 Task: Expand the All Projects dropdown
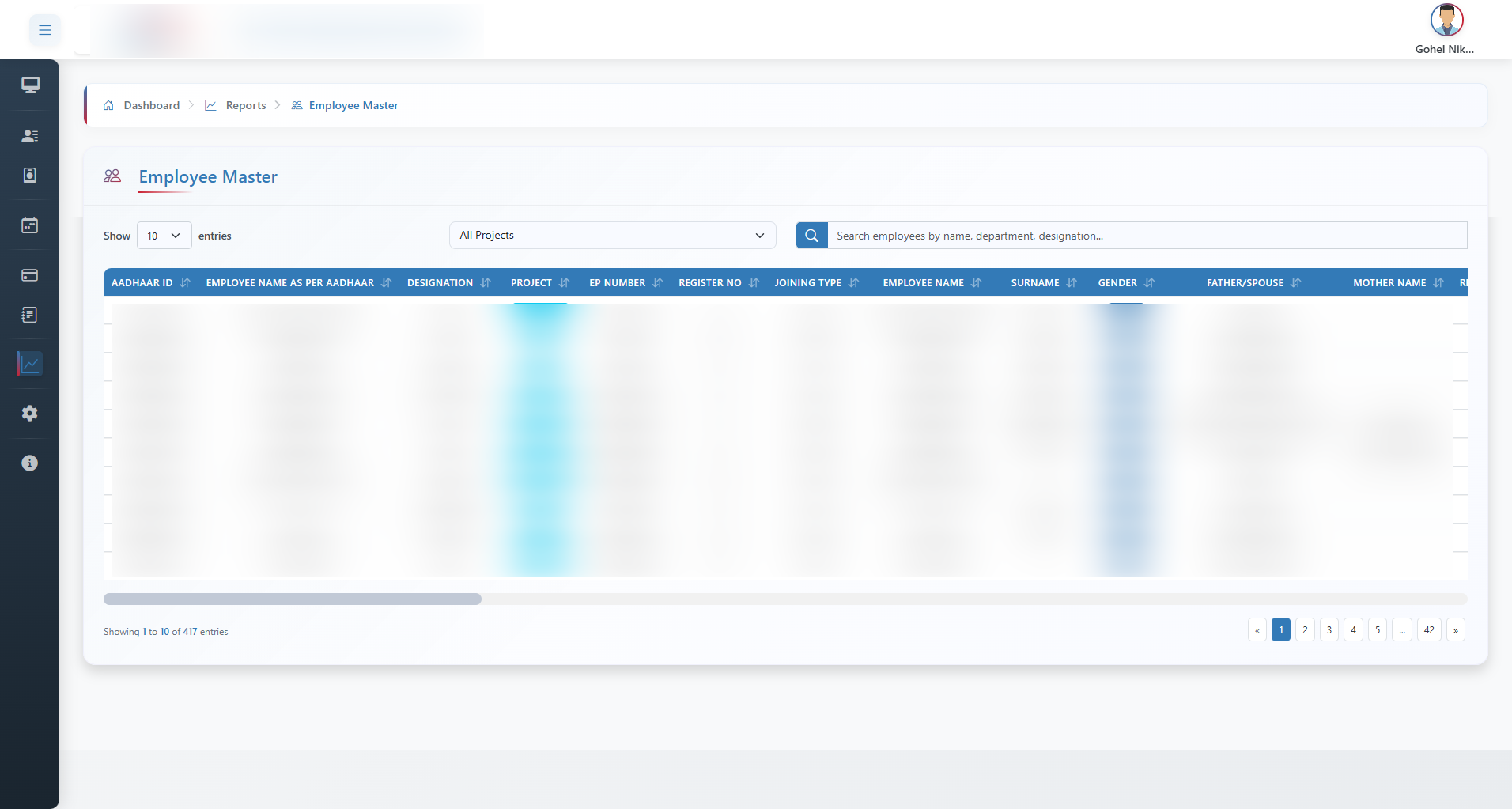coord(612,235)
